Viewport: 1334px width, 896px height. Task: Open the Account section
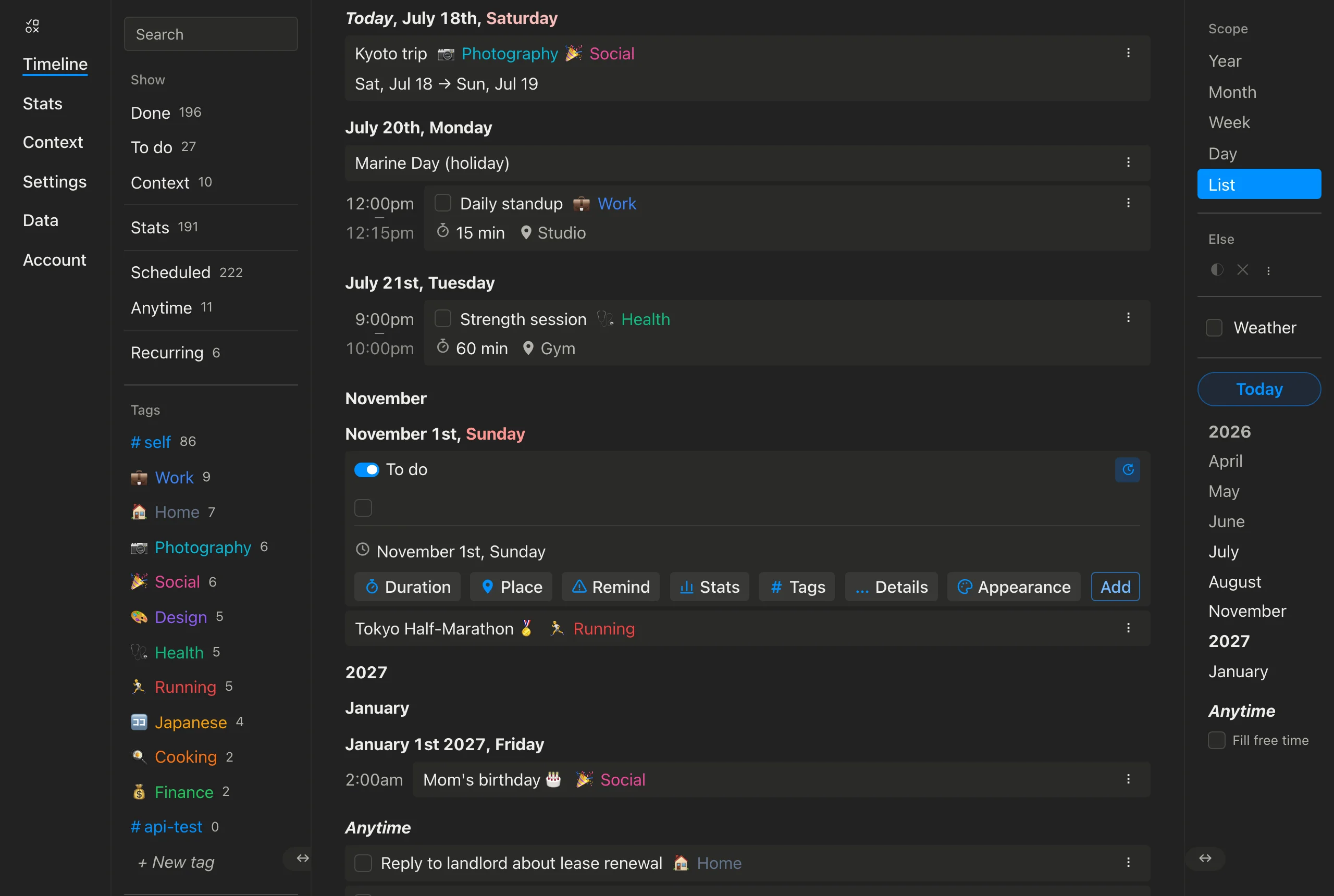(54, 260)
